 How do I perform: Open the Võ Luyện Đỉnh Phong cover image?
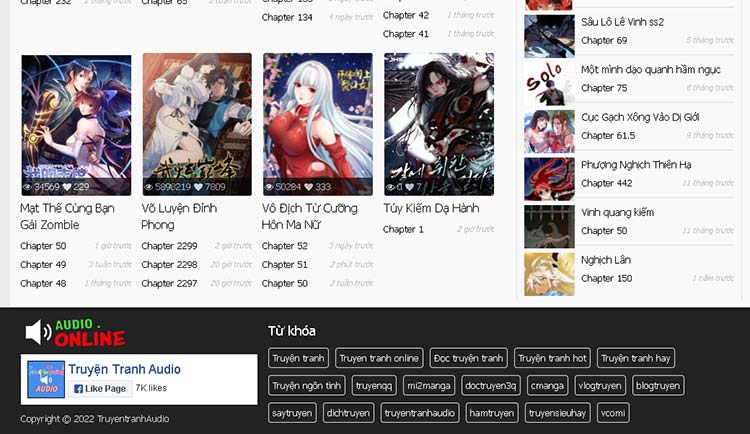197,124
